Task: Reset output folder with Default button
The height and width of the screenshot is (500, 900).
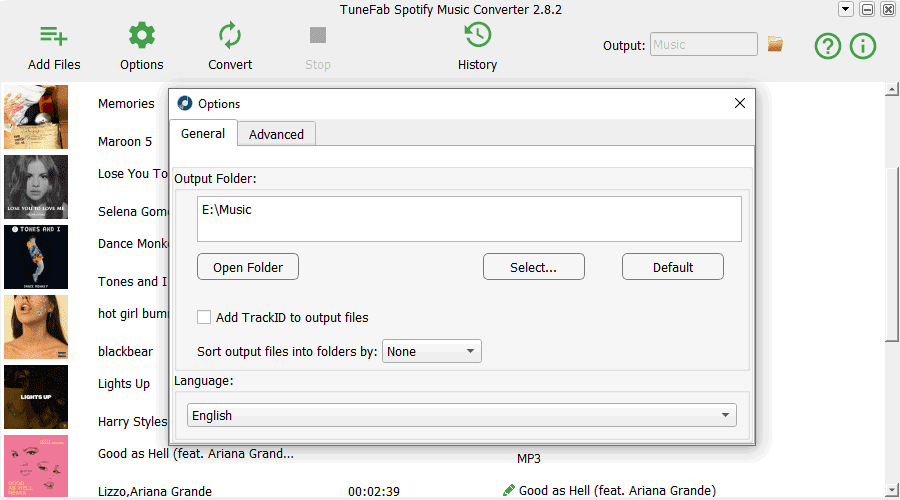Action: 673,267
